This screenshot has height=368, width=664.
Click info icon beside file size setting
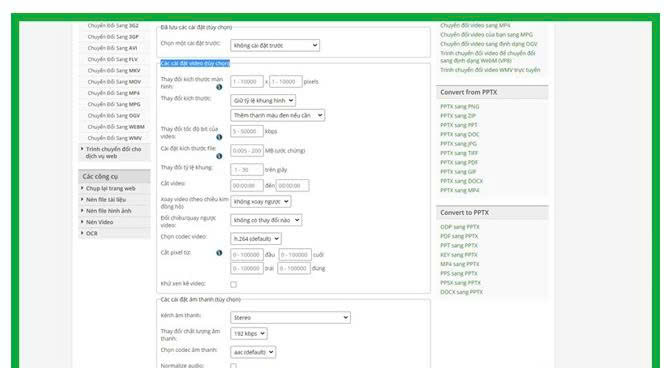(219, 156)
